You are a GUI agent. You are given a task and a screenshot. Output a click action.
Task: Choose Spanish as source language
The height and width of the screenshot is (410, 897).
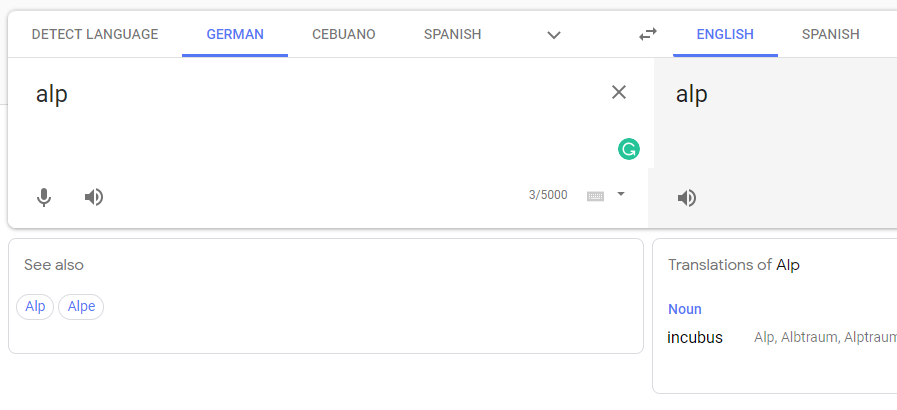(x=453, y=34)
